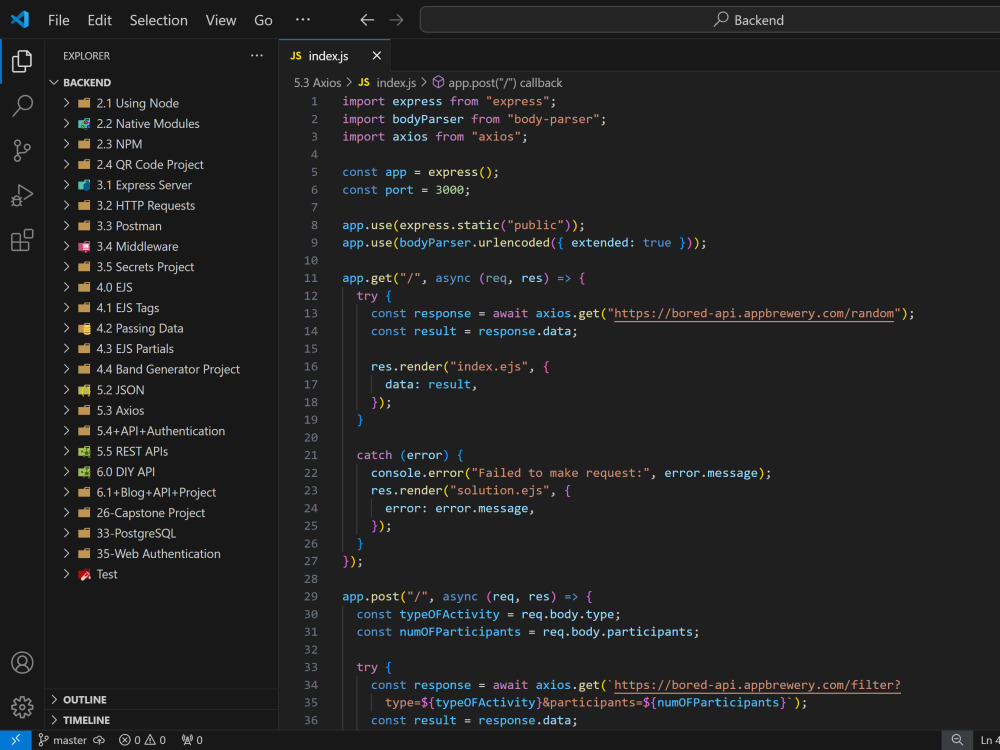Click the callback symbol icon in breadcrumb
Viewport: 1000px width, 750px height.
(438, 82)
